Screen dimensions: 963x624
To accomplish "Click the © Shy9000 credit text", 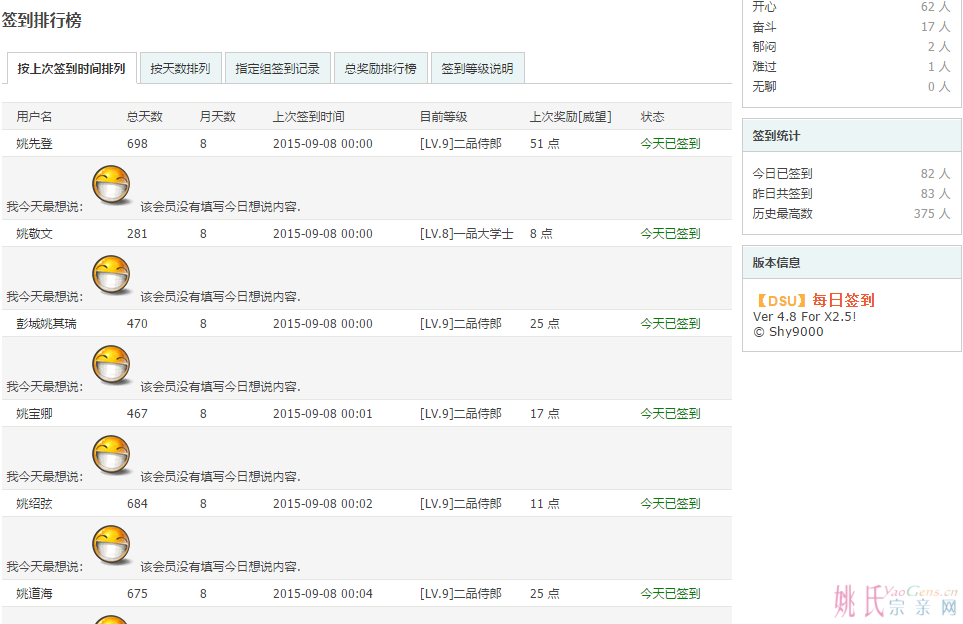I will click(789, 332).
